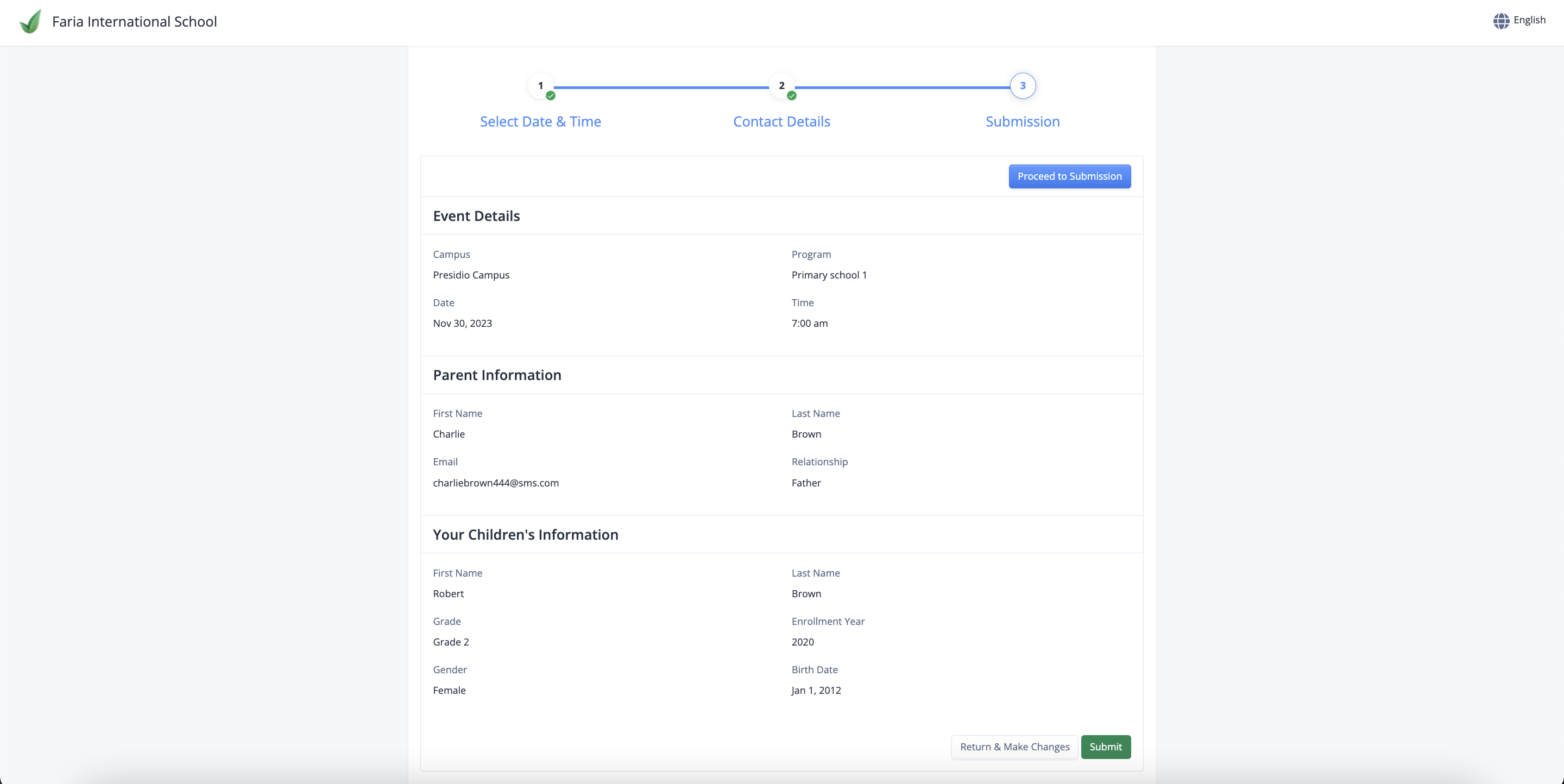Click the Event Details heading

[x=476, y=216]
